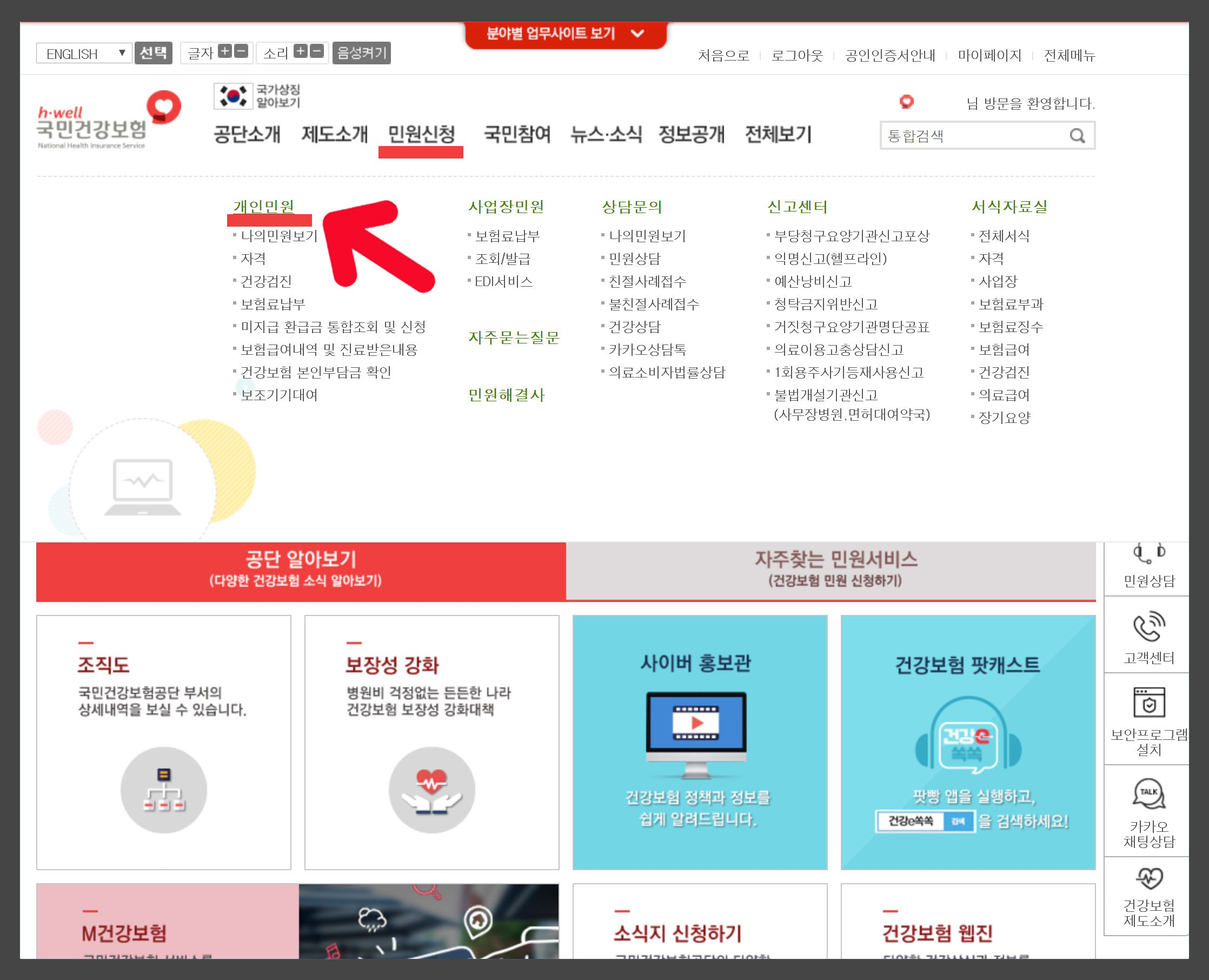Decrease volume with 소리 minus button
The height and width of the screenshot is (980, 1209).
tap(317, 51)
